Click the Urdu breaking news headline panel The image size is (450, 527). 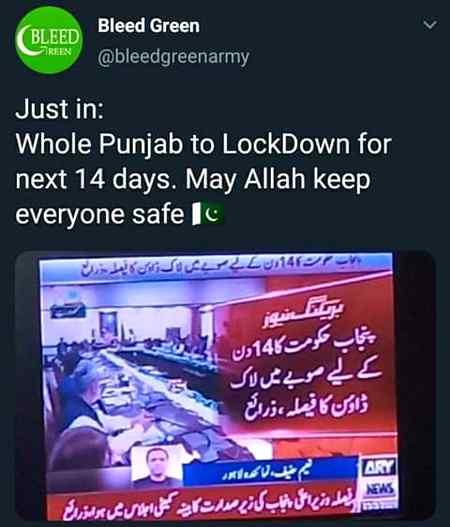(306, 360)
